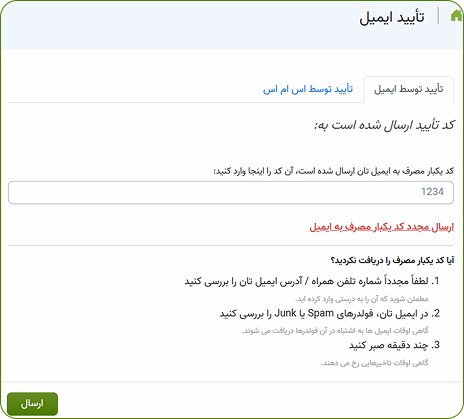Viewport: 464px width, 419px height.
Task: Click the label above the code field
Action: coord(333,171)
